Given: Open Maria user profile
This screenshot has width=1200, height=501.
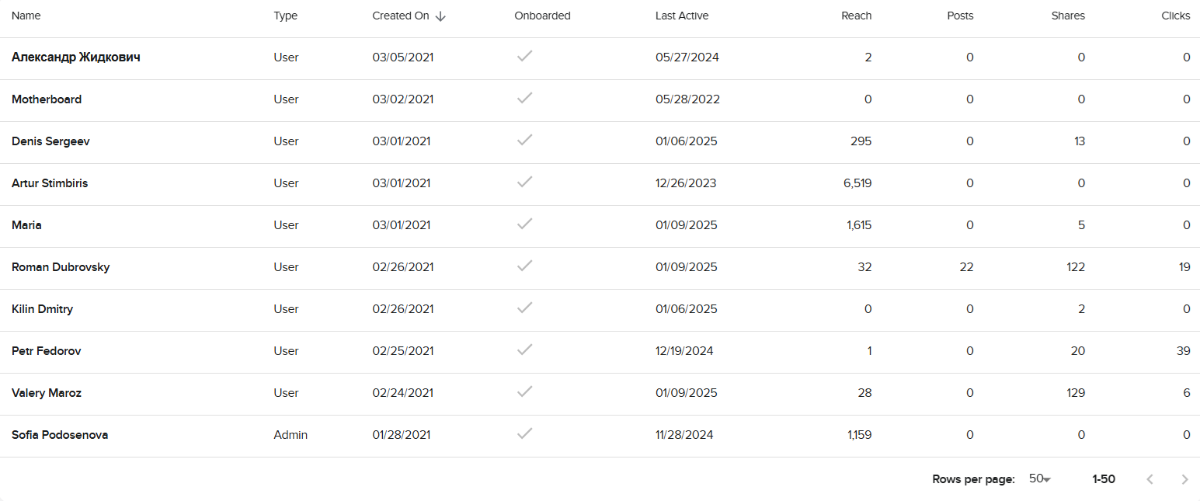Looking at the screenshot, I should click(x=27, y=225).
